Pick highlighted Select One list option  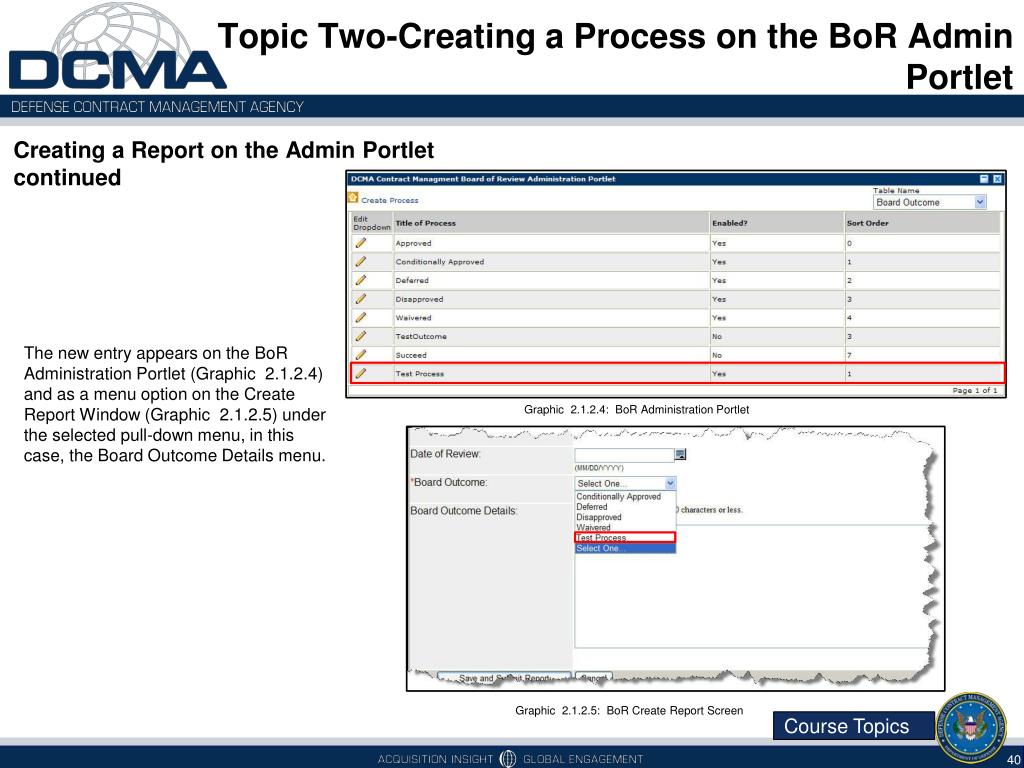pyautogui.click(x=625, y=549)
